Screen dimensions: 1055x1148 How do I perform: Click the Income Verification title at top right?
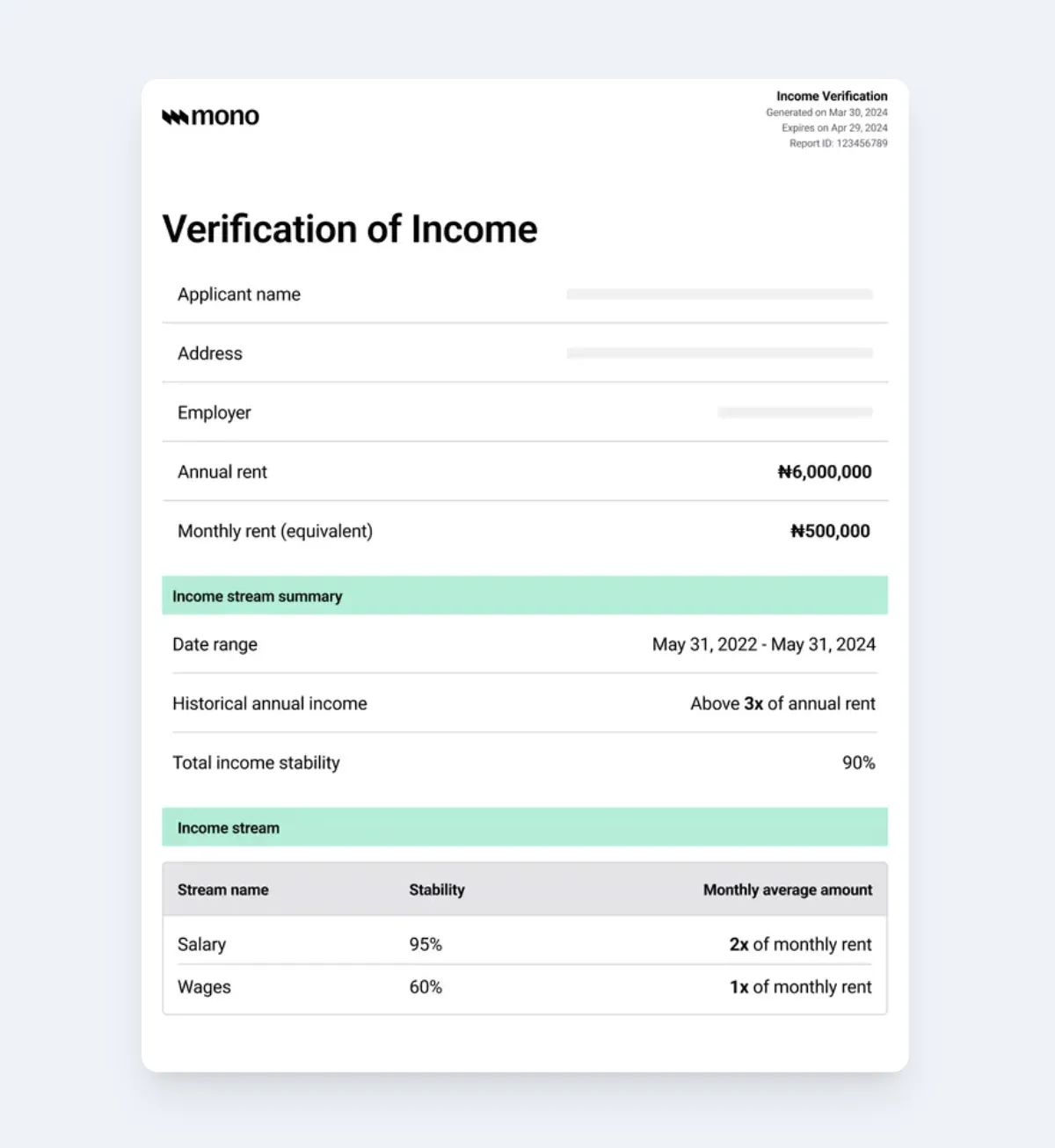pos(832,96)
